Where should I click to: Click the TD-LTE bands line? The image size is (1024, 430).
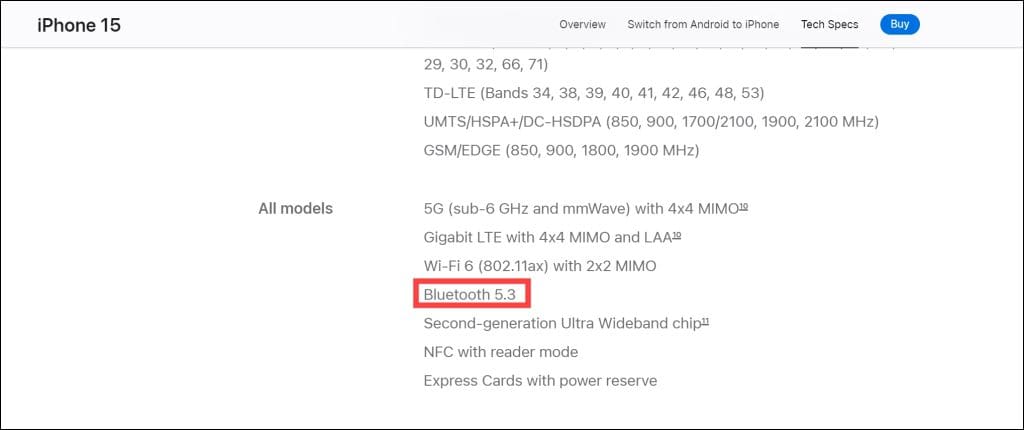point(594,93)
